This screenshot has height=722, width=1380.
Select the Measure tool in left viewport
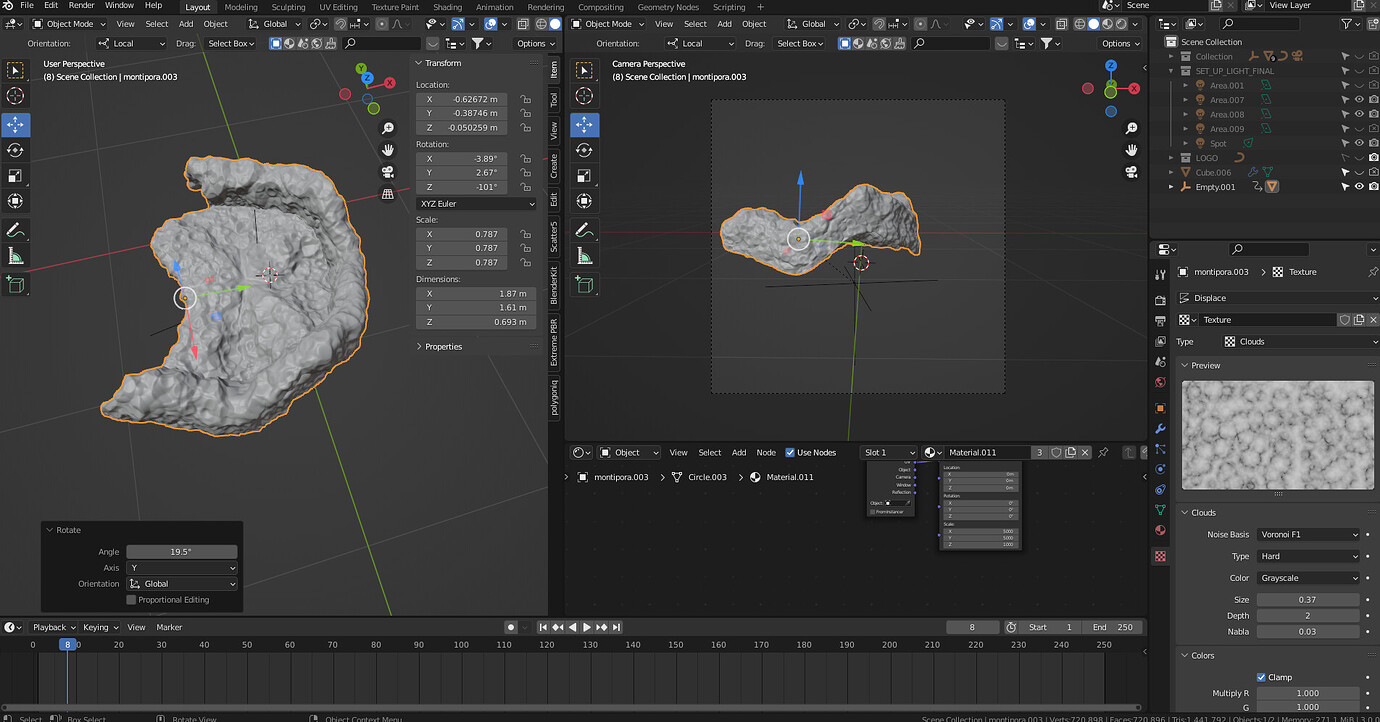[x=15, y=257]
